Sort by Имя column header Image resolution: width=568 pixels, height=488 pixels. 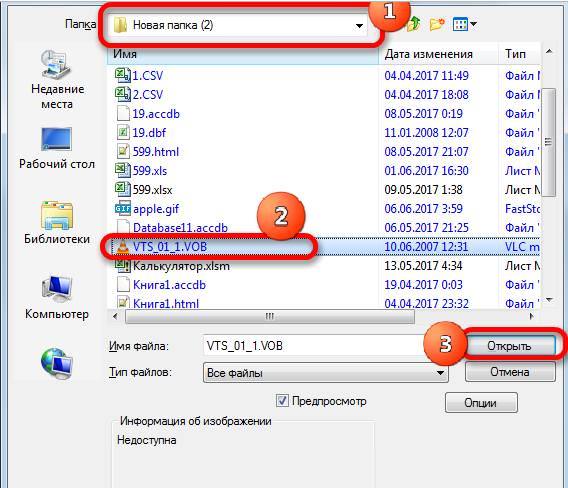243,54
